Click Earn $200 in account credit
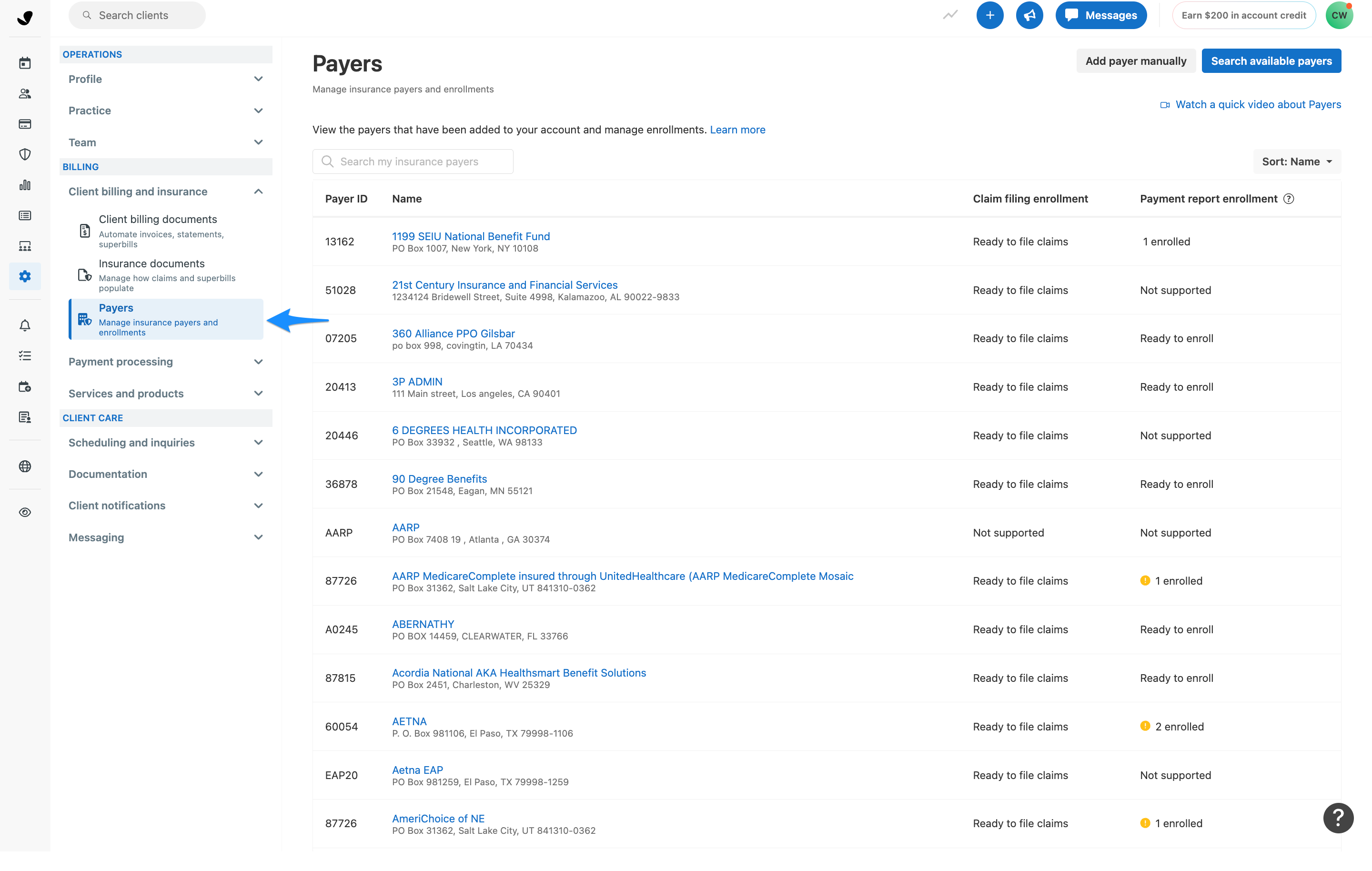Viewport: 1372px width, 871px height. coord(1244,15)
